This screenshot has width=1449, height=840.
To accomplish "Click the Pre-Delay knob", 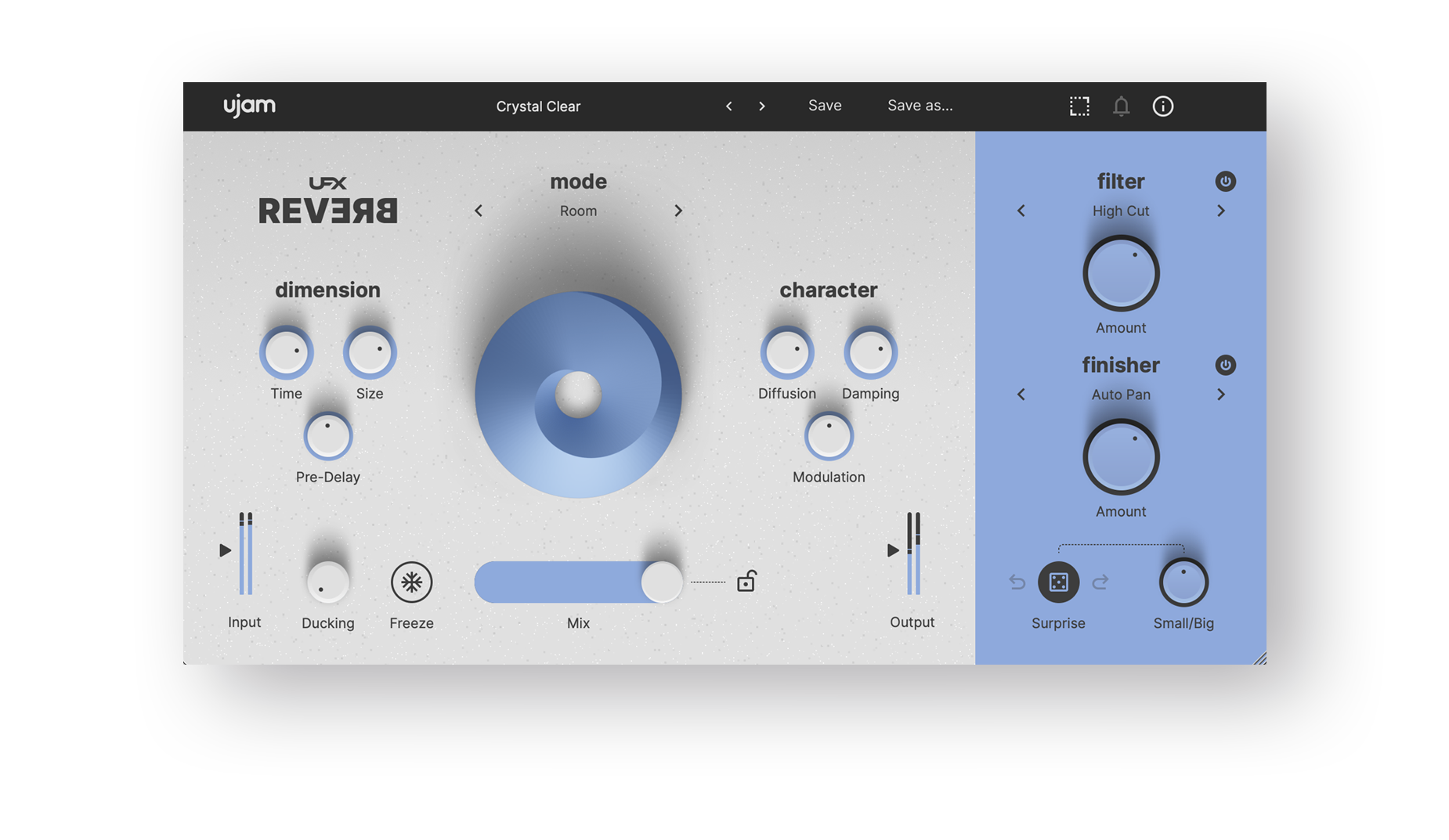I will 328,436.
